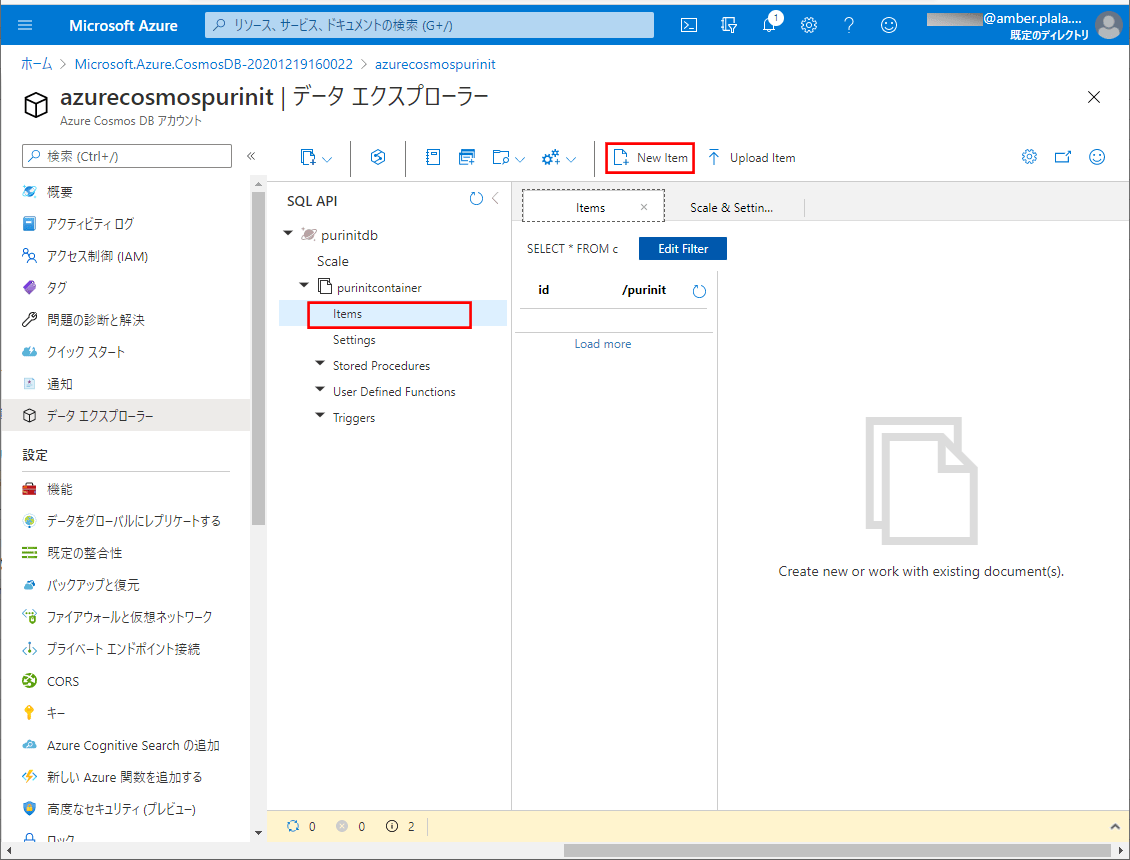Open the account avatar menu
The height and width of the screenshot is (860, 1130).
[1108, 25]
